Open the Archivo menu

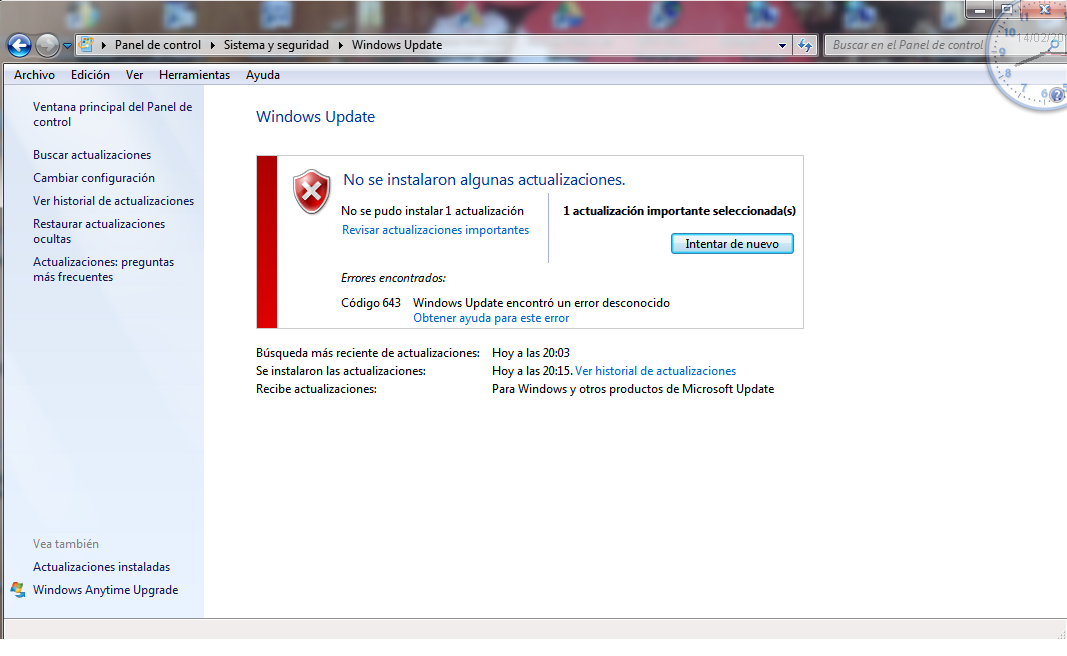pyautogui.click(x=34, y=75)
